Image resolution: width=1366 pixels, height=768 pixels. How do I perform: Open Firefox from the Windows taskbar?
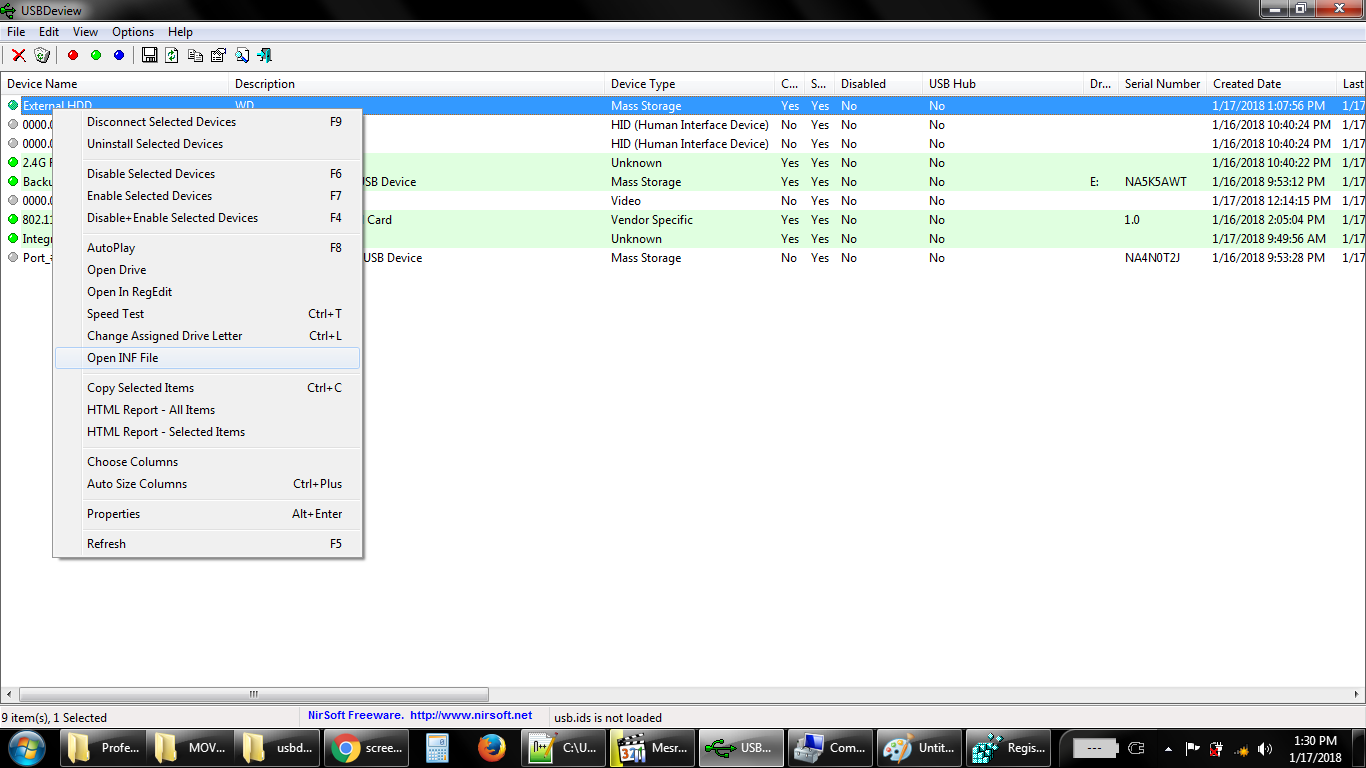point(492,747)
